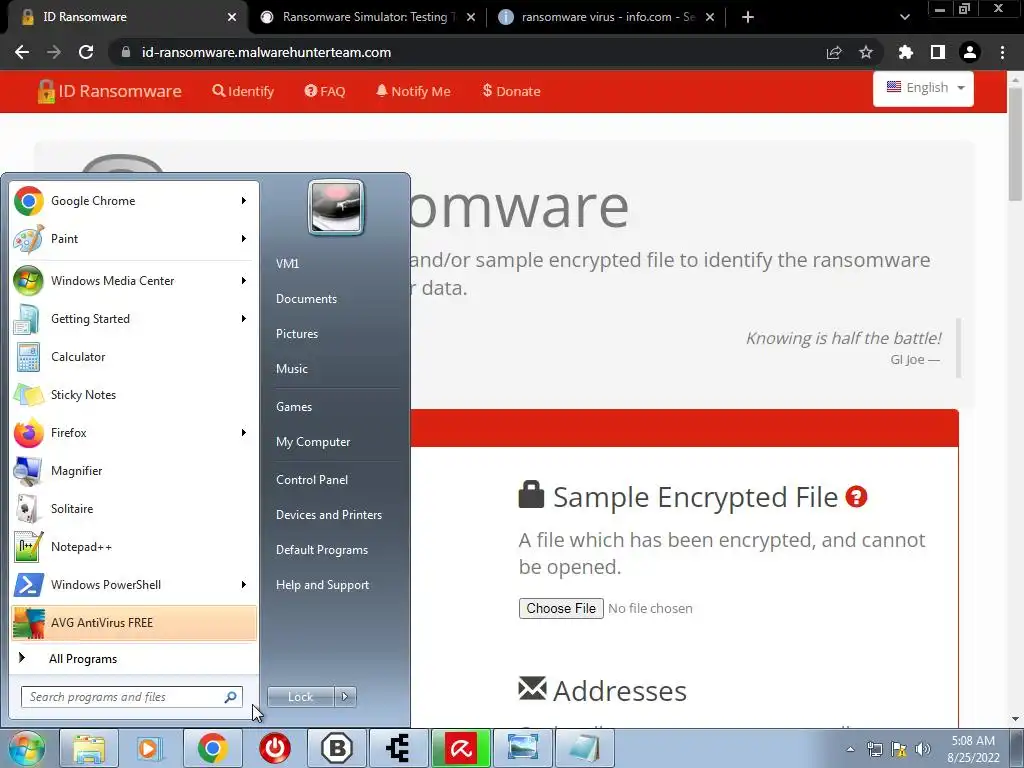The image size is (1024, 768).
Task: Select the ID Ransomware tab
Action: [124, 17]
